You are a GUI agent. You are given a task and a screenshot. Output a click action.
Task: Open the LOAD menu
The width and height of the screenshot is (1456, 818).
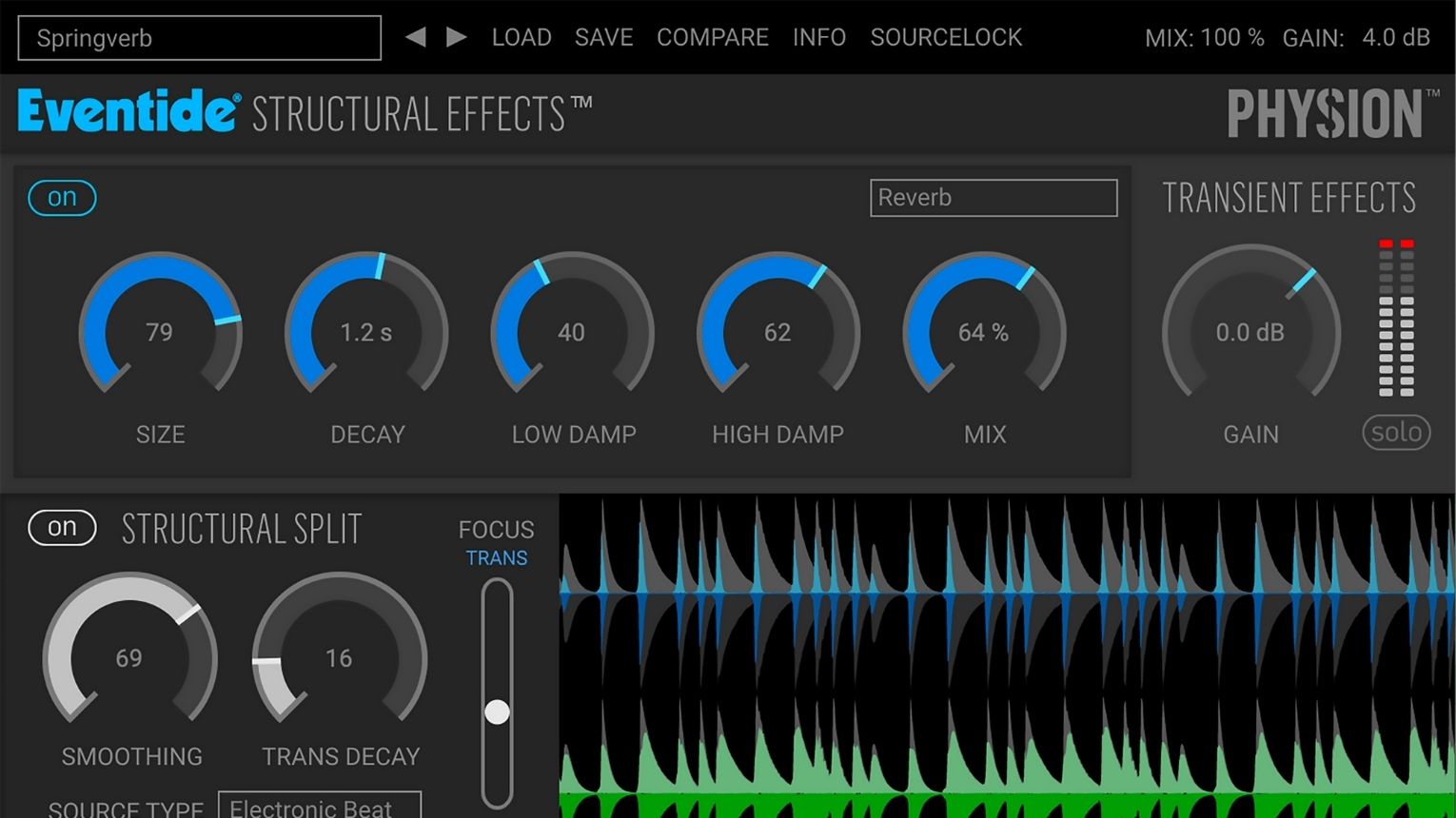[521, 37]
